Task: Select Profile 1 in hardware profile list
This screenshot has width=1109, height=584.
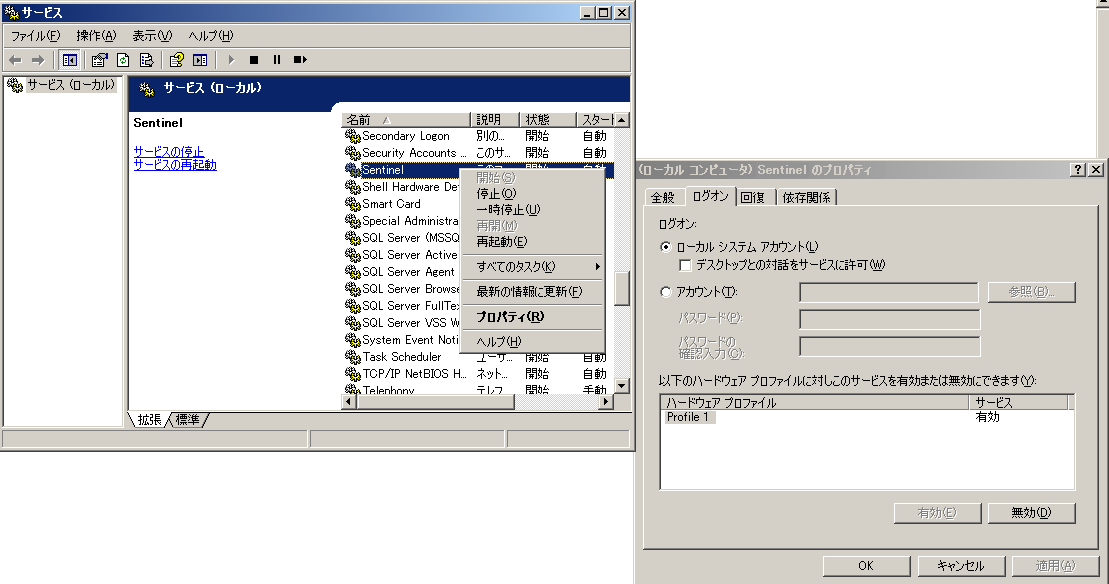Action: [689, 417]
